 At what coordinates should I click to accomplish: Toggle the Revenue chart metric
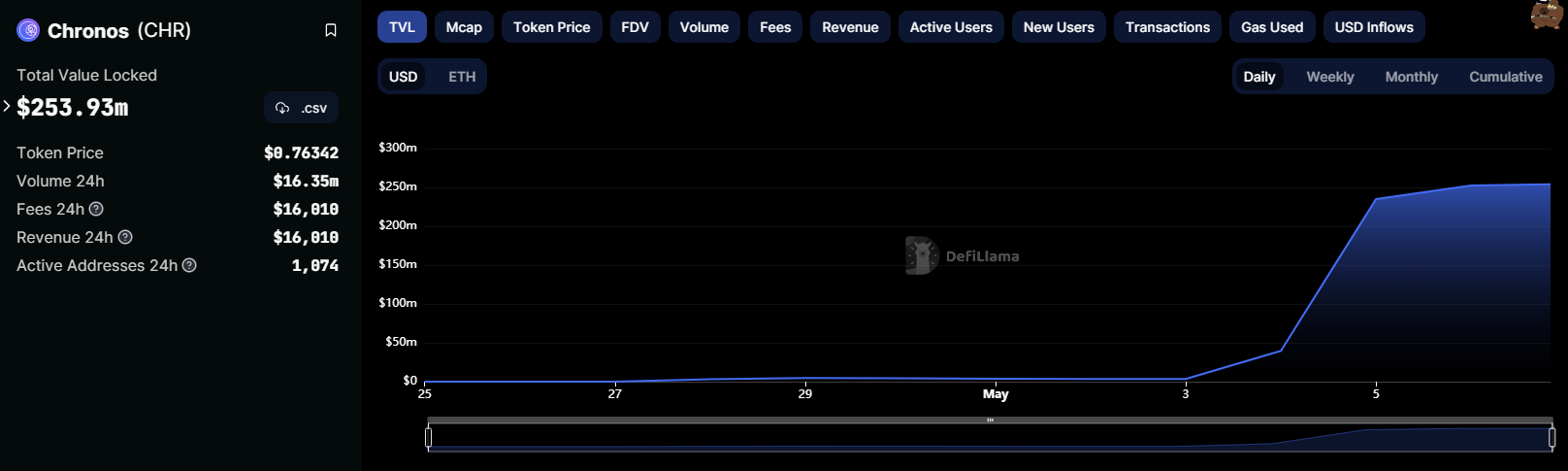click(x=850, y=27)
